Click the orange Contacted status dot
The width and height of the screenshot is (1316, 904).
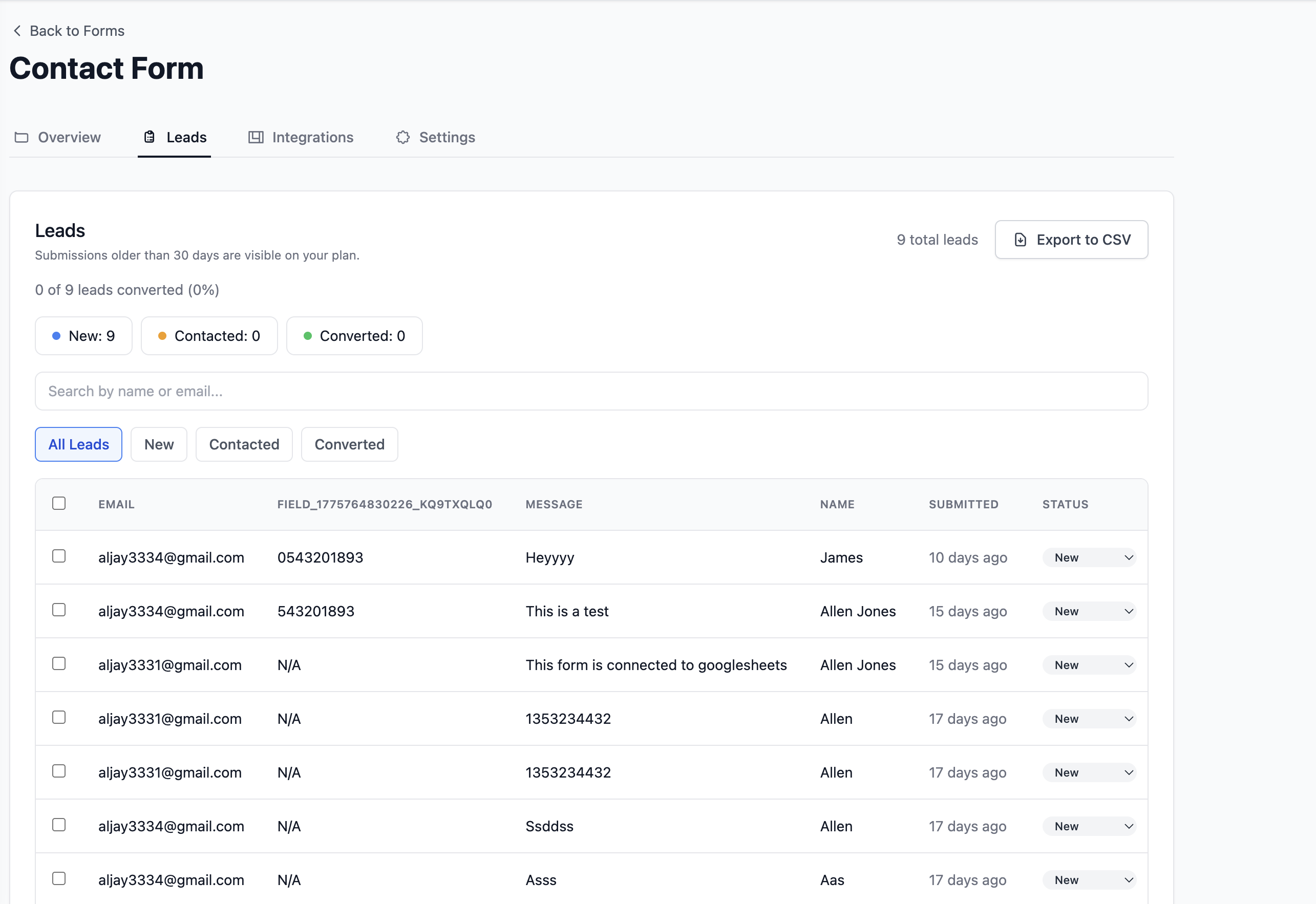point(162,336)
